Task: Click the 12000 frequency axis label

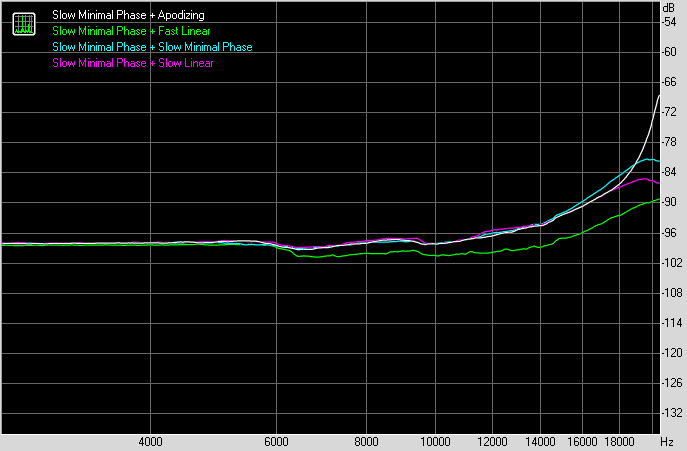Action: [493, 441]
